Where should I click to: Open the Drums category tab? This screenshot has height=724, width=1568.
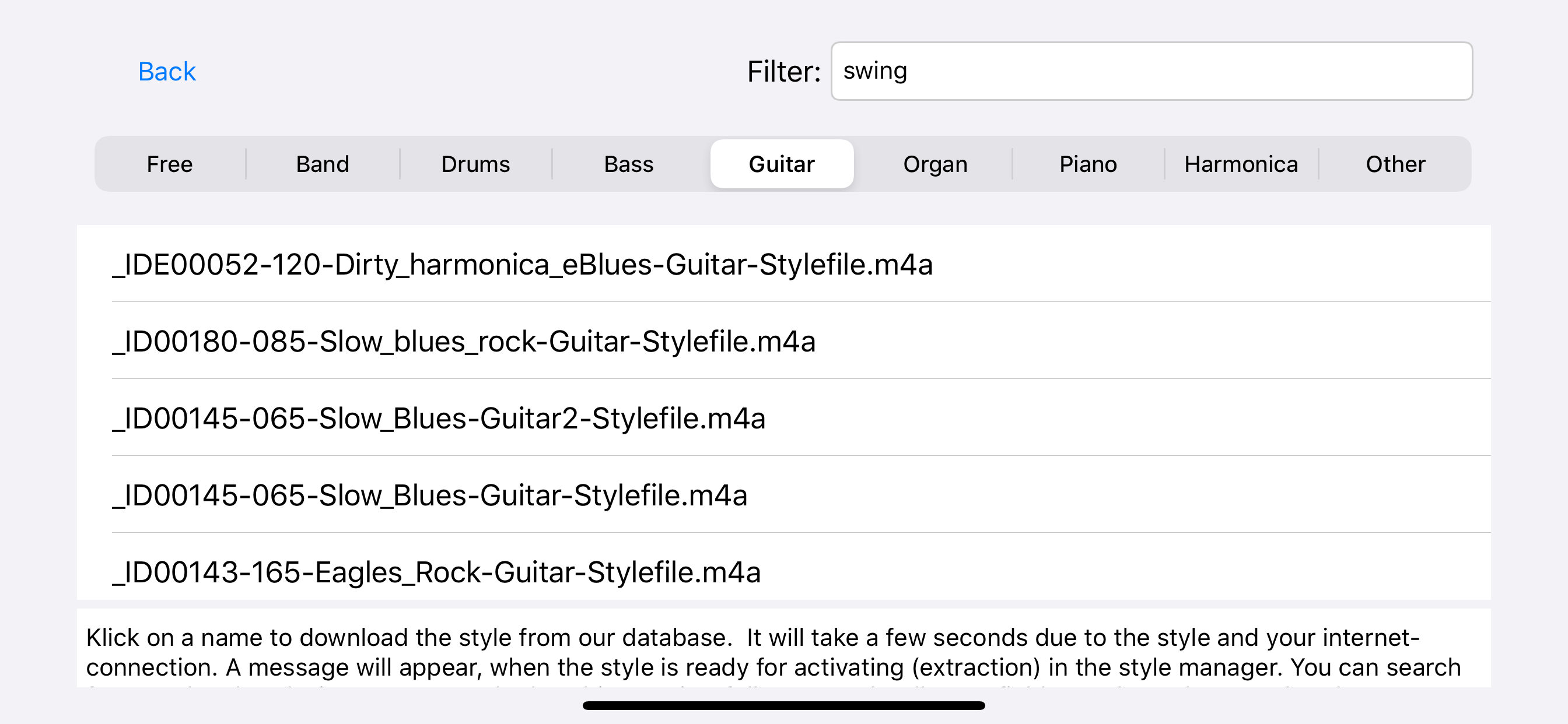click(475, 164)
